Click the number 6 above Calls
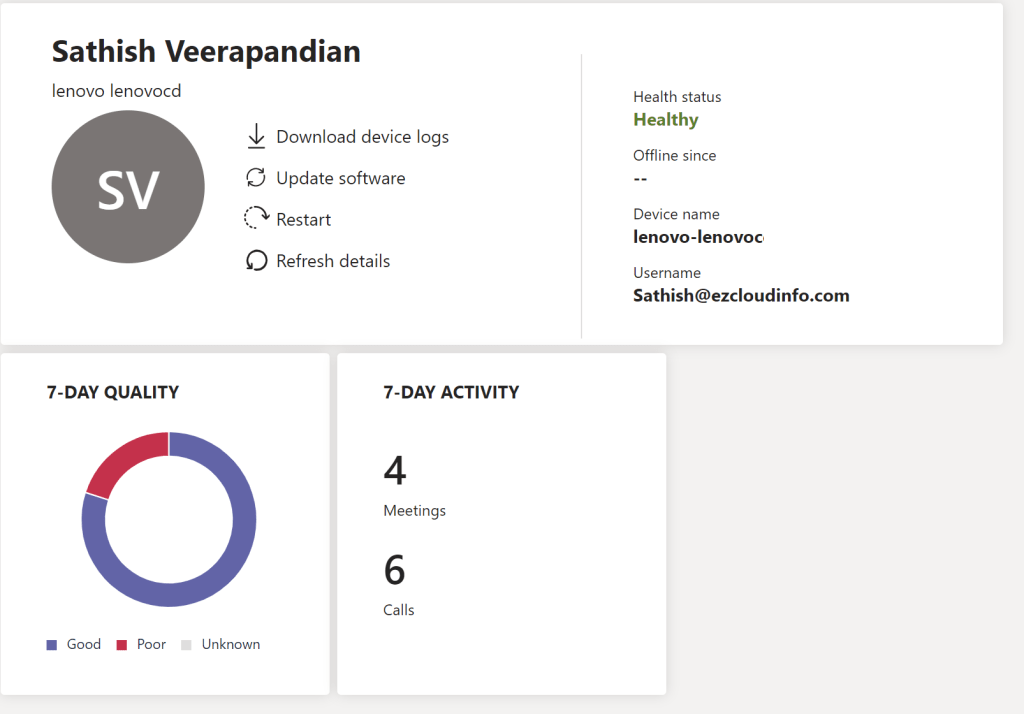 (395, 570)
